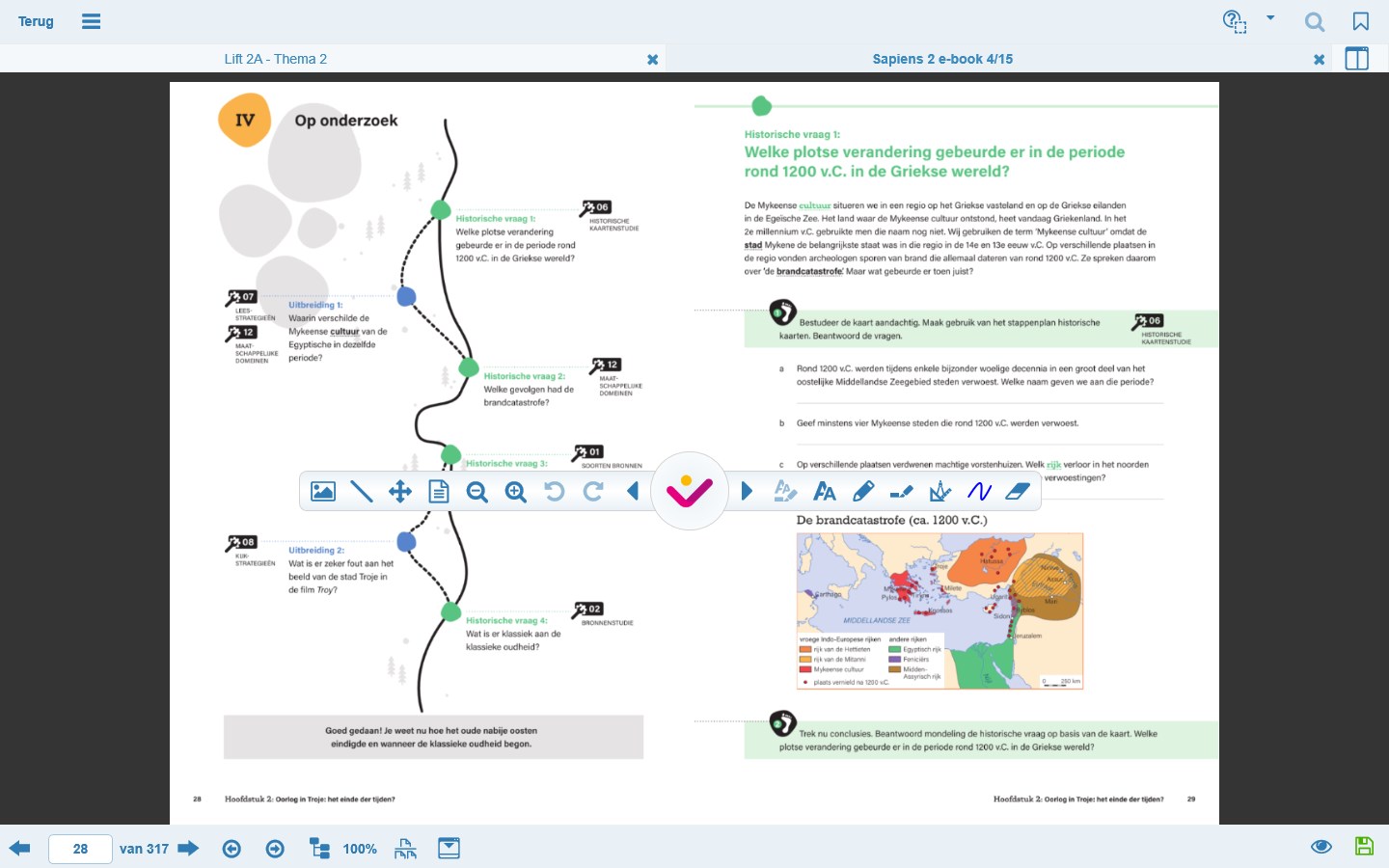Select the text highlight edit tool
The image size is (1389, 868).
point(785,492)
